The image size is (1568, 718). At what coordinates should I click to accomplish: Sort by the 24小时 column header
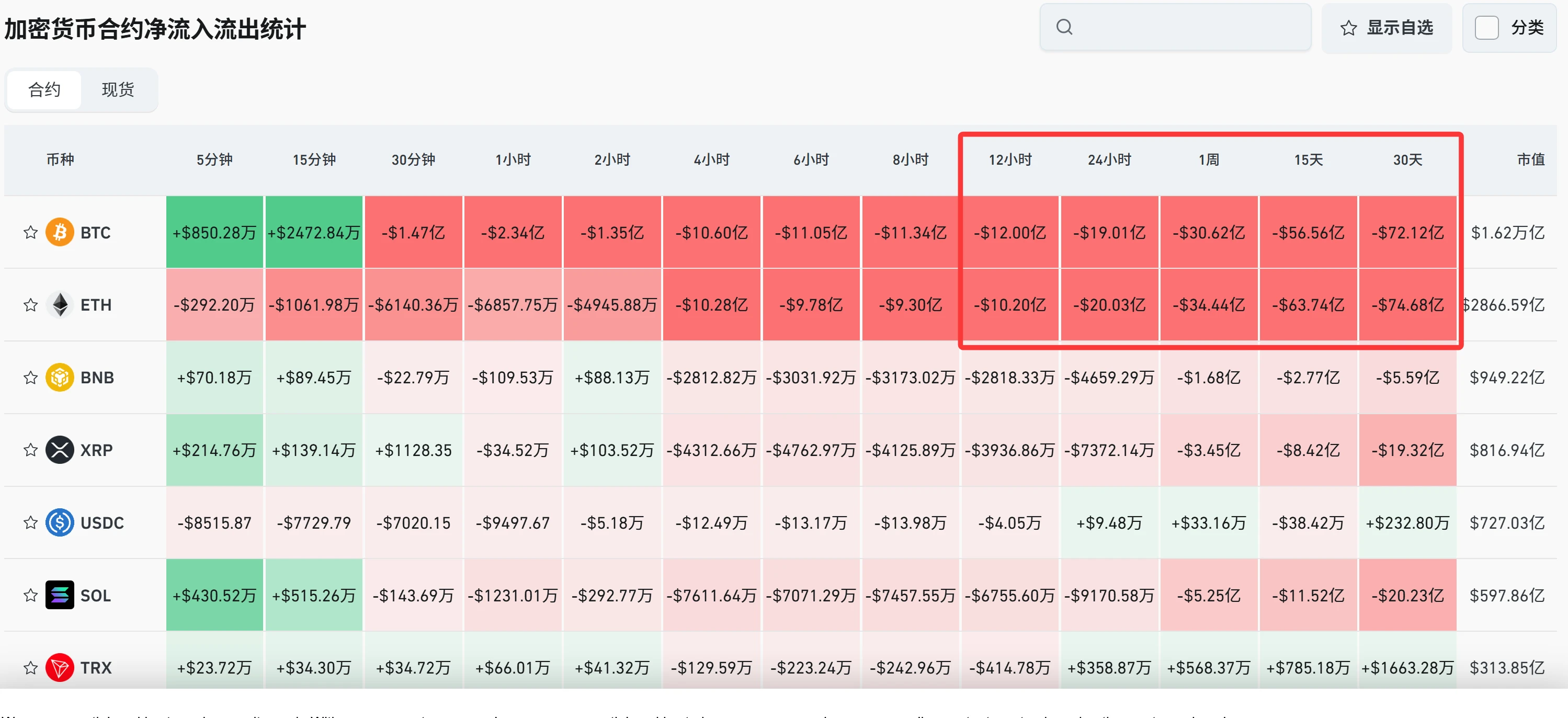pyautogui.click(x=1110, y=160)
